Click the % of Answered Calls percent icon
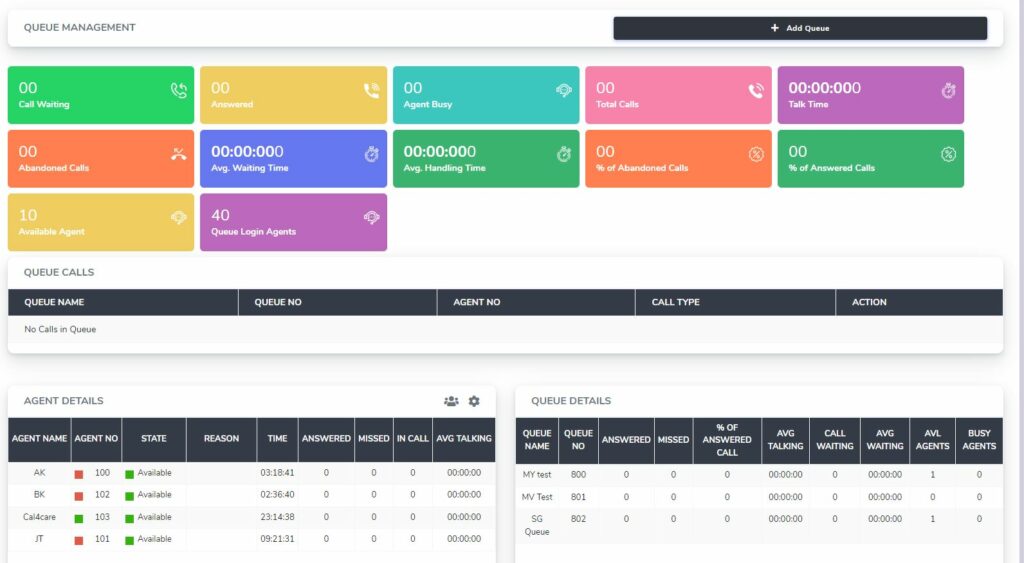 pos(948,154)
